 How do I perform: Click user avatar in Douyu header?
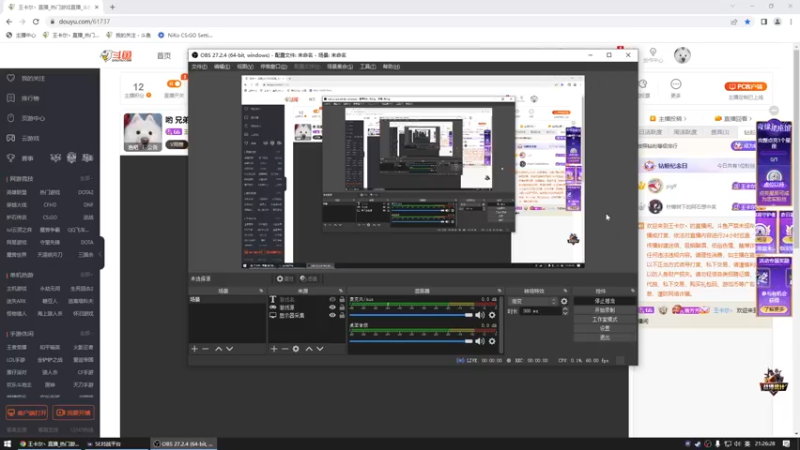pos(682,55)
